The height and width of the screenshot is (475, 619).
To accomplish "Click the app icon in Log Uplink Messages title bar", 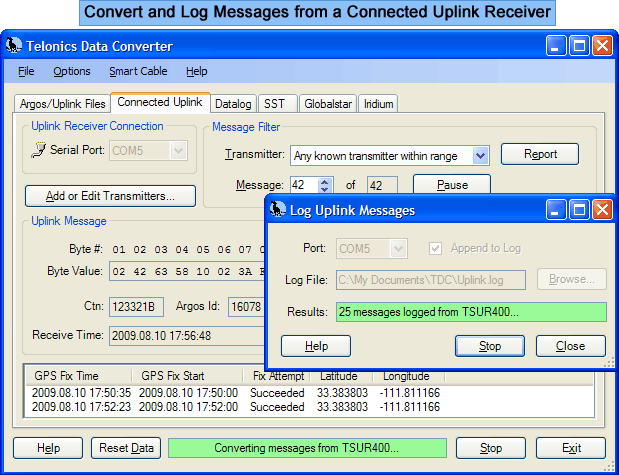I will point(278,210).
